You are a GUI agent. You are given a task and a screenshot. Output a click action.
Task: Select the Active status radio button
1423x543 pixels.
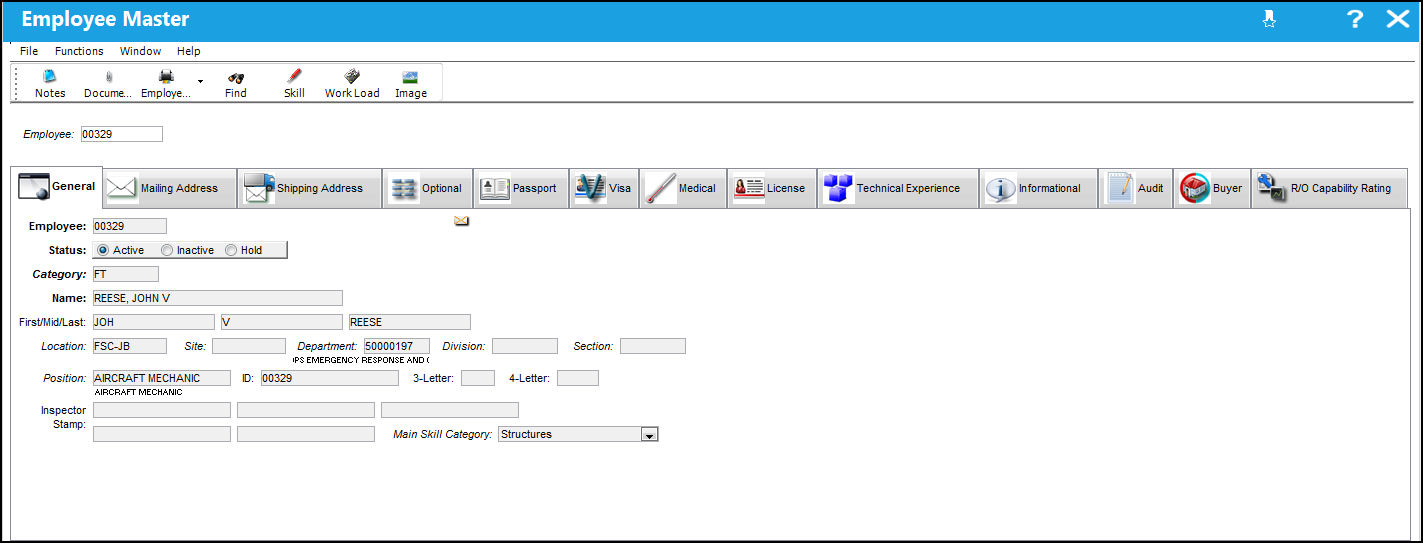coord(103,250)
